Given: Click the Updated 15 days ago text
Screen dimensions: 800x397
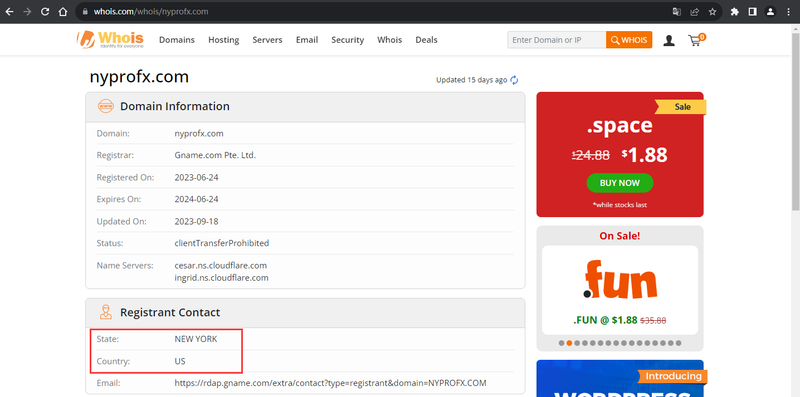Looking at the screenshot, I should 471,80.
